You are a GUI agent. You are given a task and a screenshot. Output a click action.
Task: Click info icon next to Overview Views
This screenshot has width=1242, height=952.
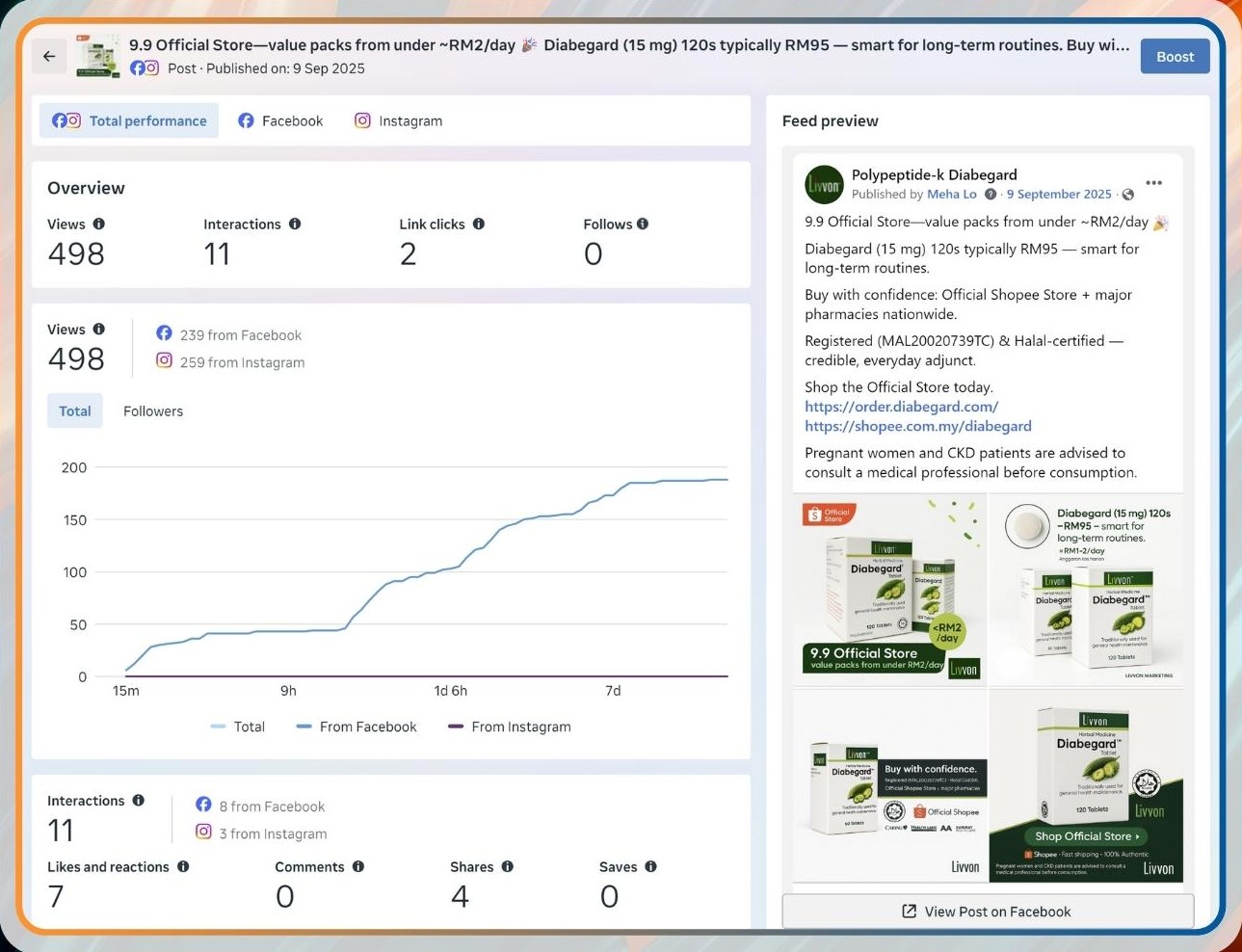coord(98,224)
